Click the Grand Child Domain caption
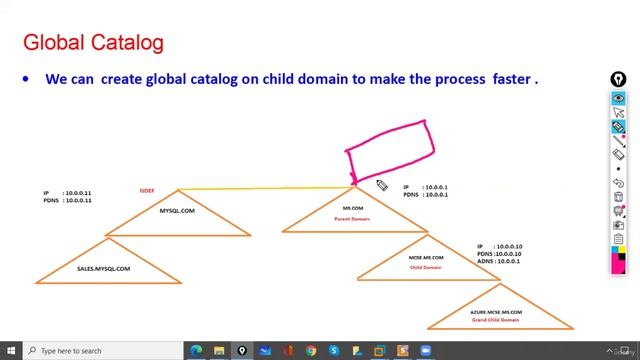Viewport: 640px width, 360px height. (496, 320)
